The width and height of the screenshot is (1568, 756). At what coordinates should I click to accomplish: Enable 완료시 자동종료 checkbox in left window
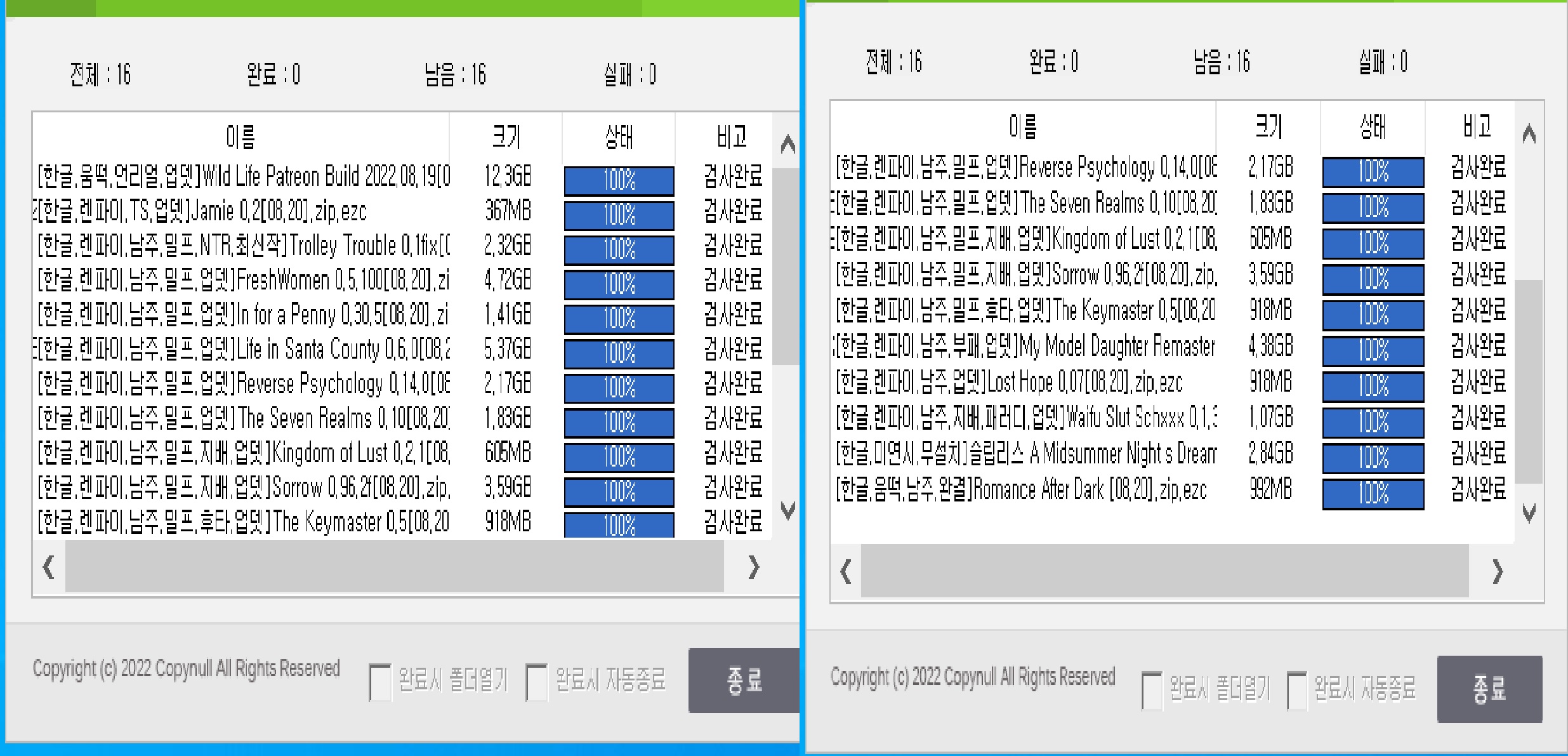point(536,682)
